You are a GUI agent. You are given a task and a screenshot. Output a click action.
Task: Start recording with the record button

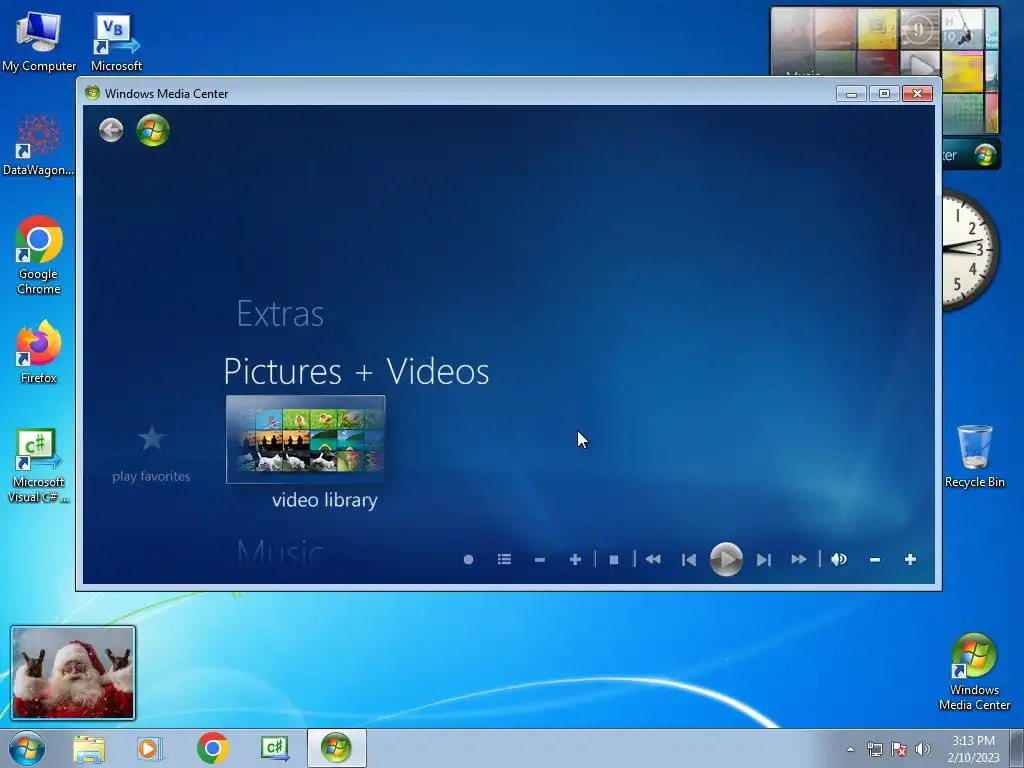click(x=468, y=560)
